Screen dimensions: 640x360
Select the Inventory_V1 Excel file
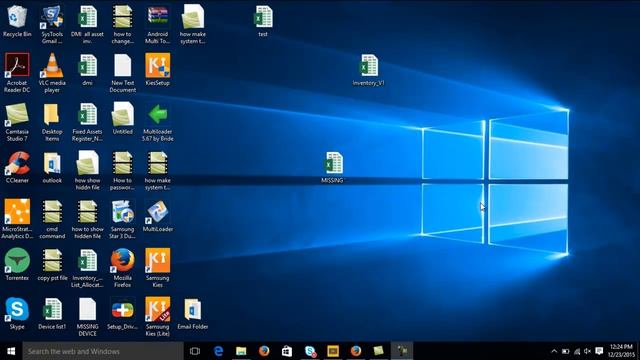coord(369,69)
